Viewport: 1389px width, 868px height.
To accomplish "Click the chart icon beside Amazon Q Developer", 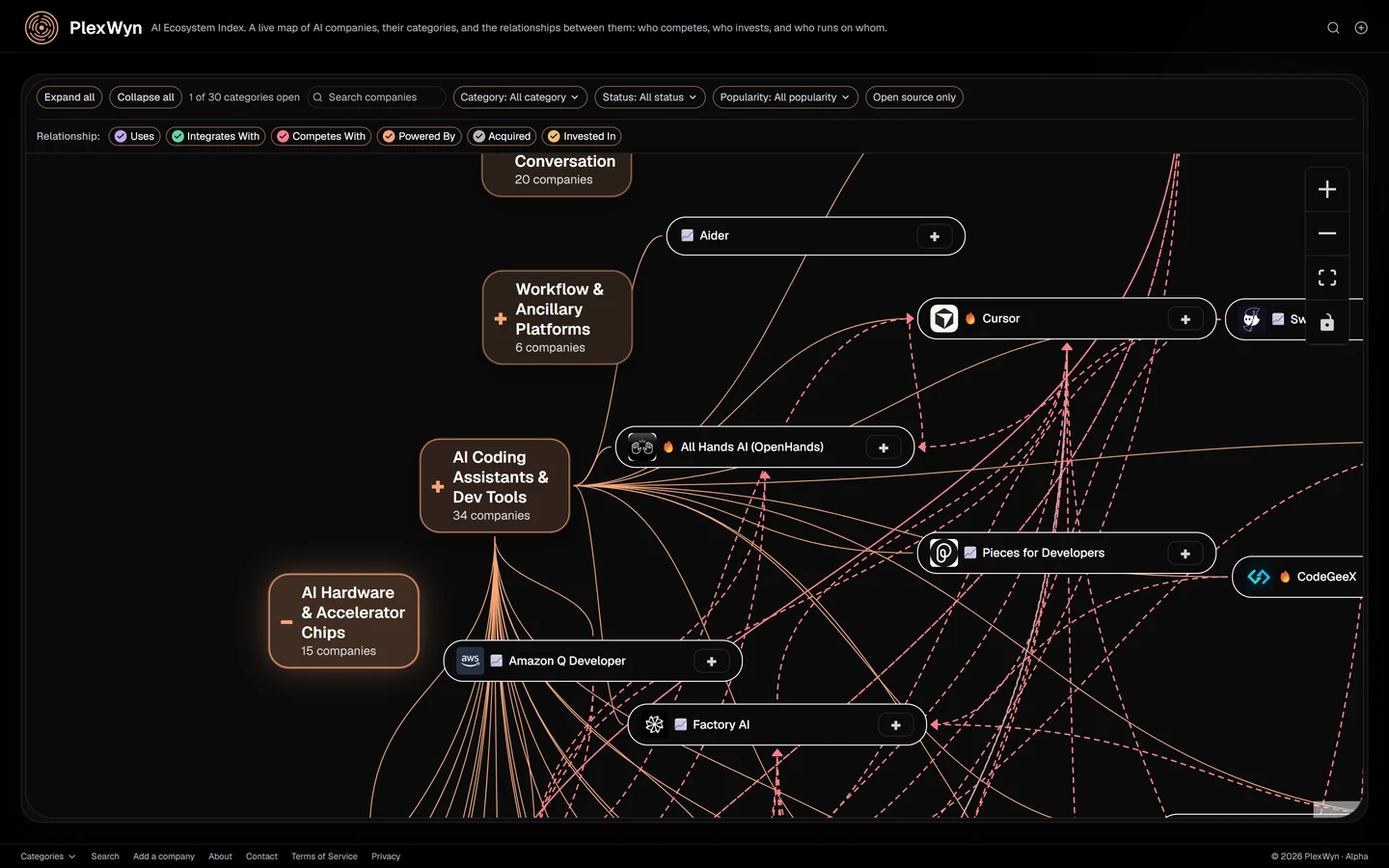I will (x=497, y=661).
